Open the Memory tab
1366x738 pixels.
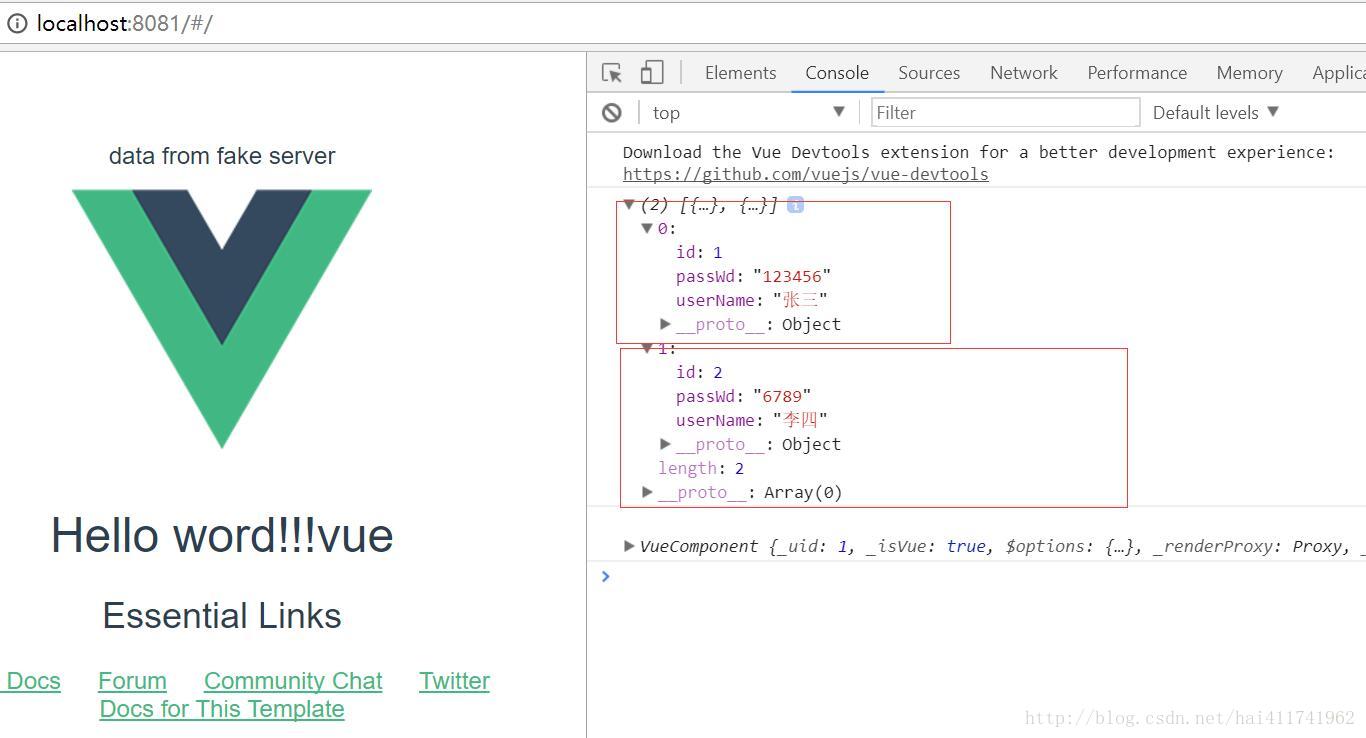click(1249, 73)
